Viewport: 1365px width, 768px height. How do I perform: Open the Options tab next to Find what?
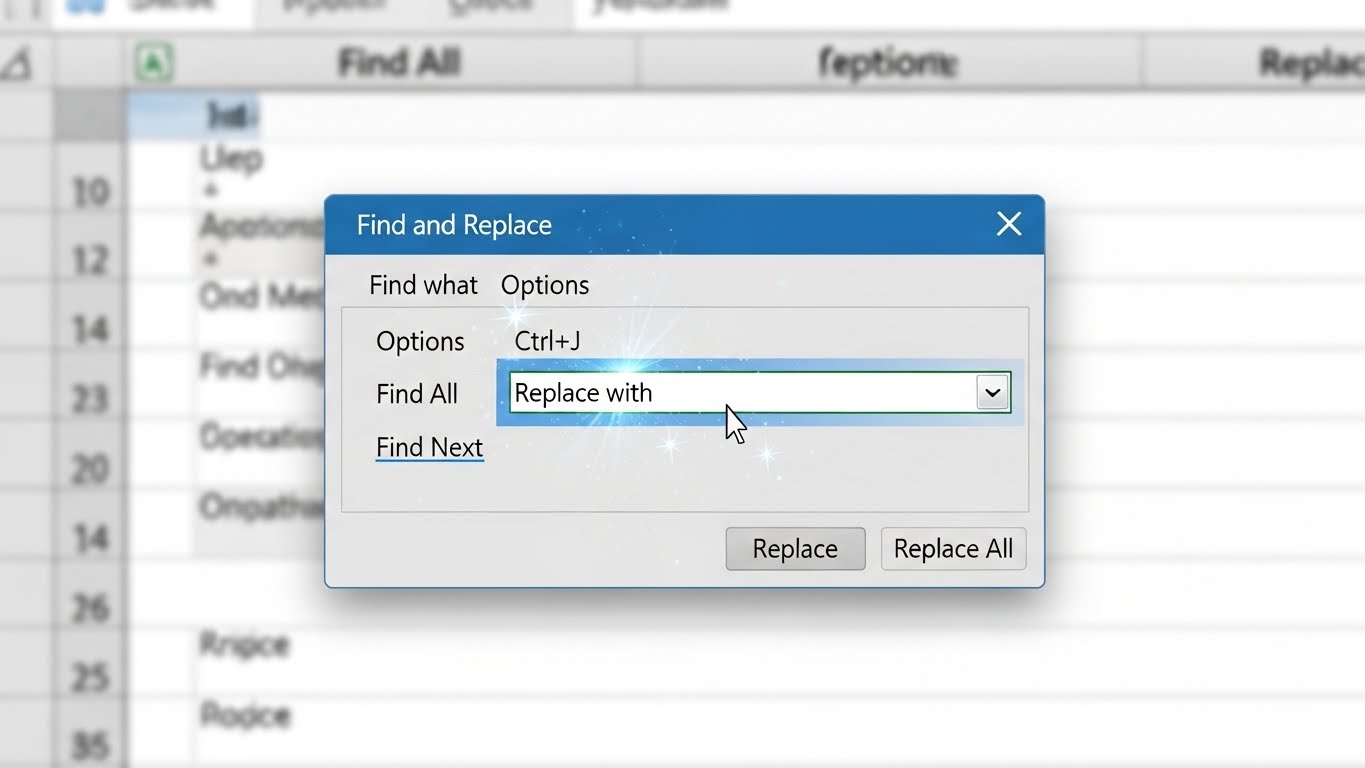coord(544,285)
